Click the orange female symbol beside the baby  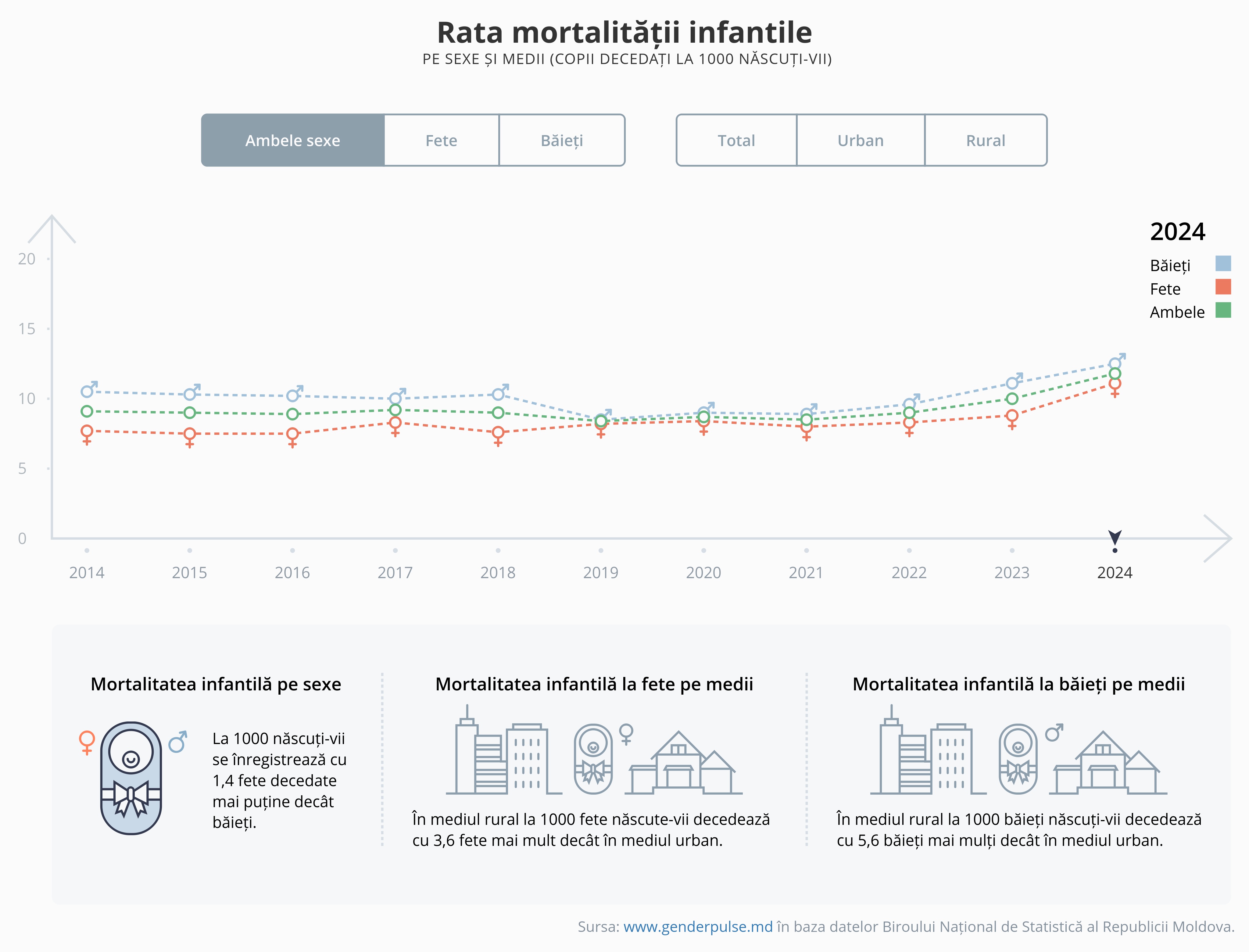coord(87,742)
